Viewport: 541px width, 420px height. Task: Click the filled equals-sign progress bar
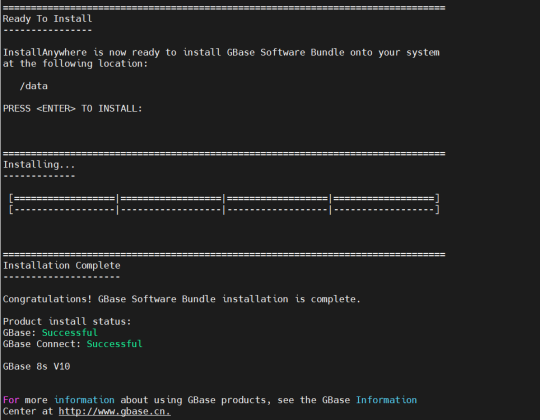point(224,198)
